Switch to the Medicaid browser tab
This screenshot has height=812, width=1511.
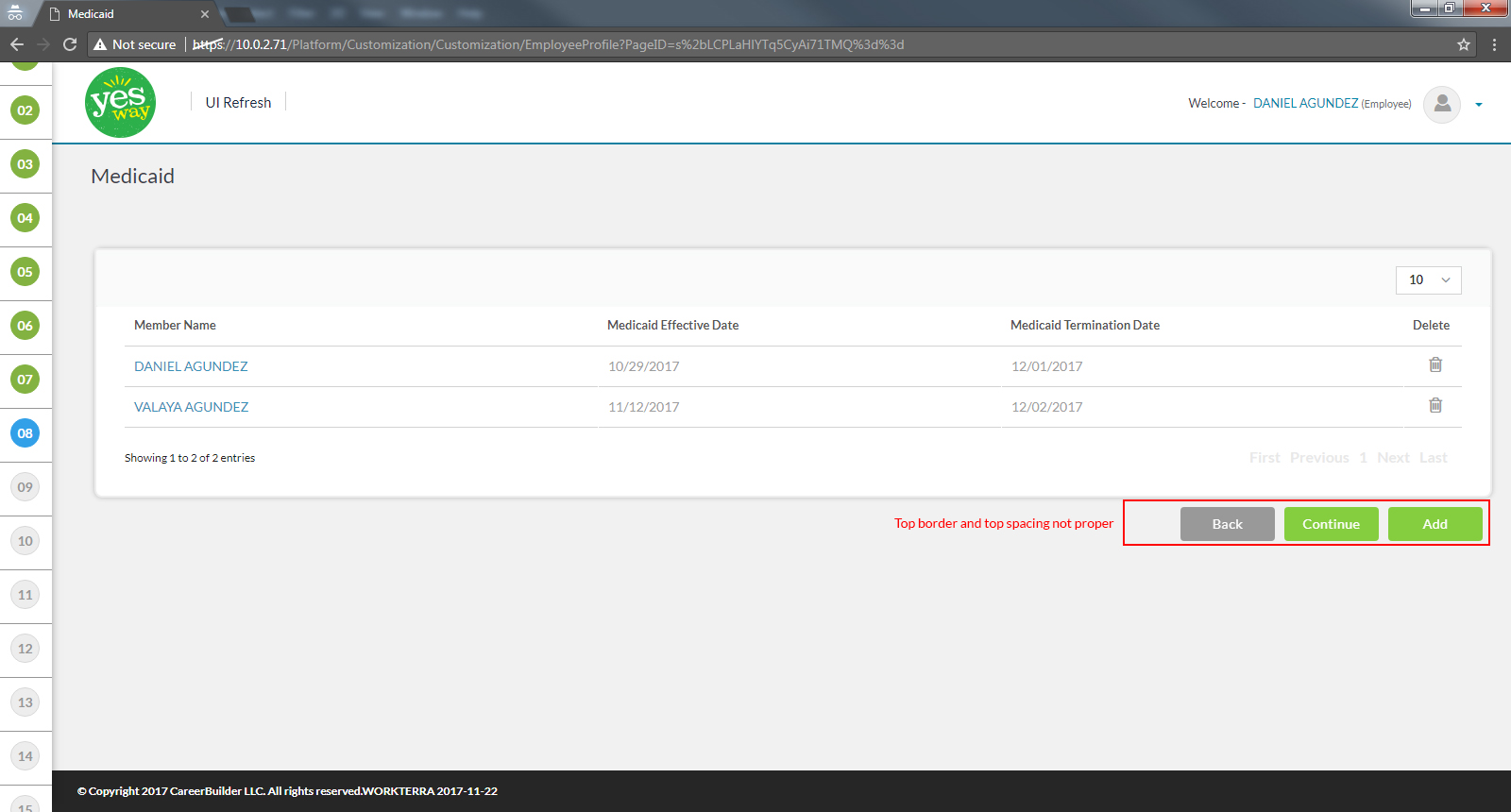click(x=123, y=14)
